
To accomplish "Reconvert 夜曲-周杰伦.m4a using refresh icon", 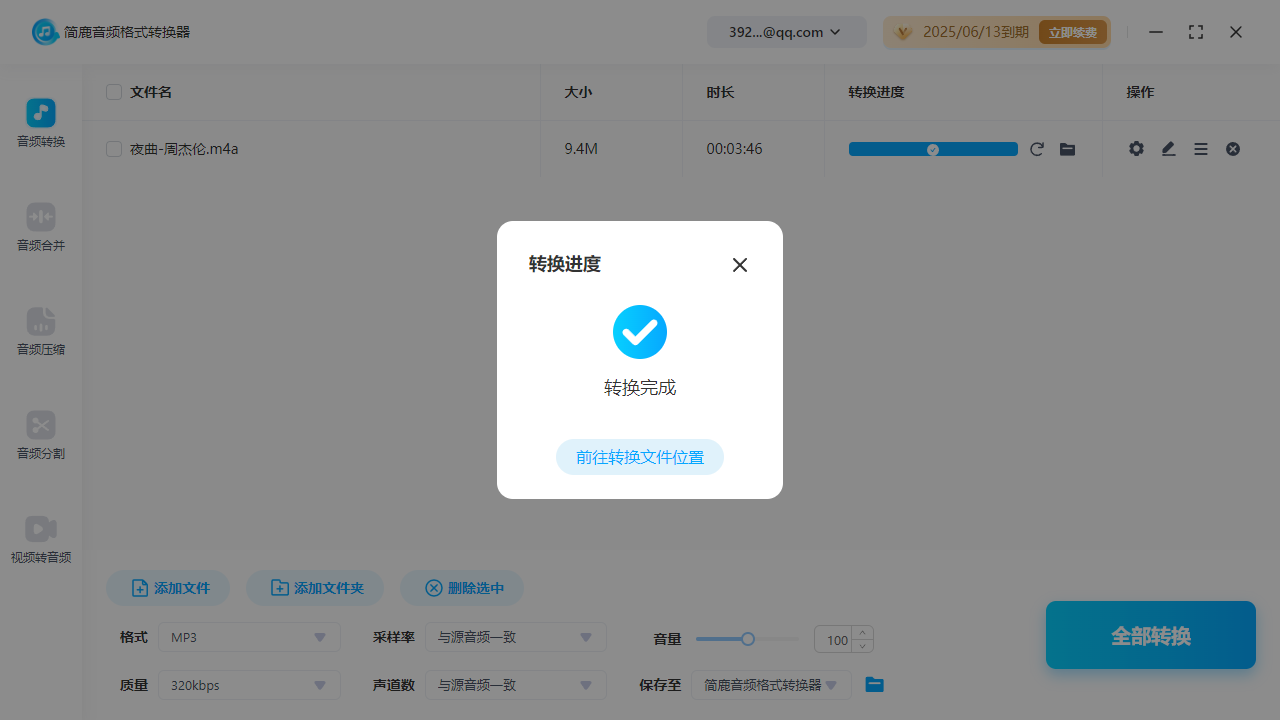I will click(x=1037, y=148).
